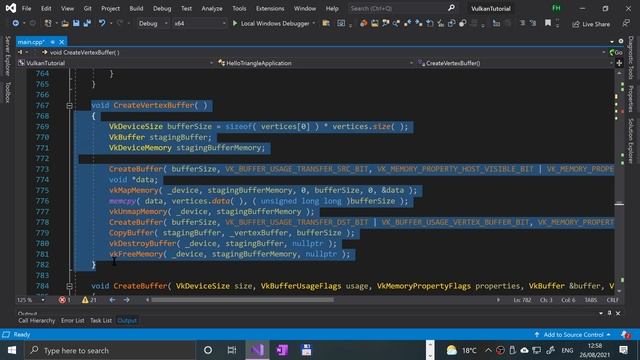Viewport: 640px width, 360px height.
Task: Close the main.cpp tab
Action: (62, 42)
